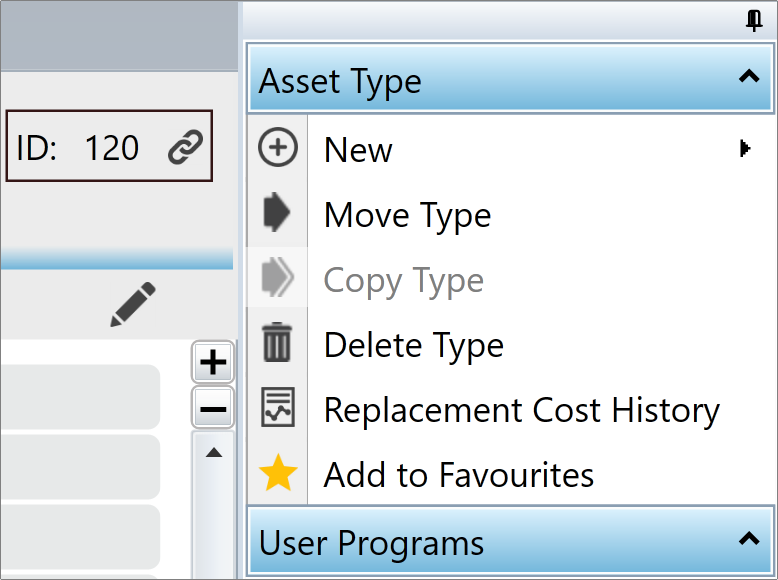Click the Delete Type menu text
This screenshot has width=778, height=580.
[414, 345]
